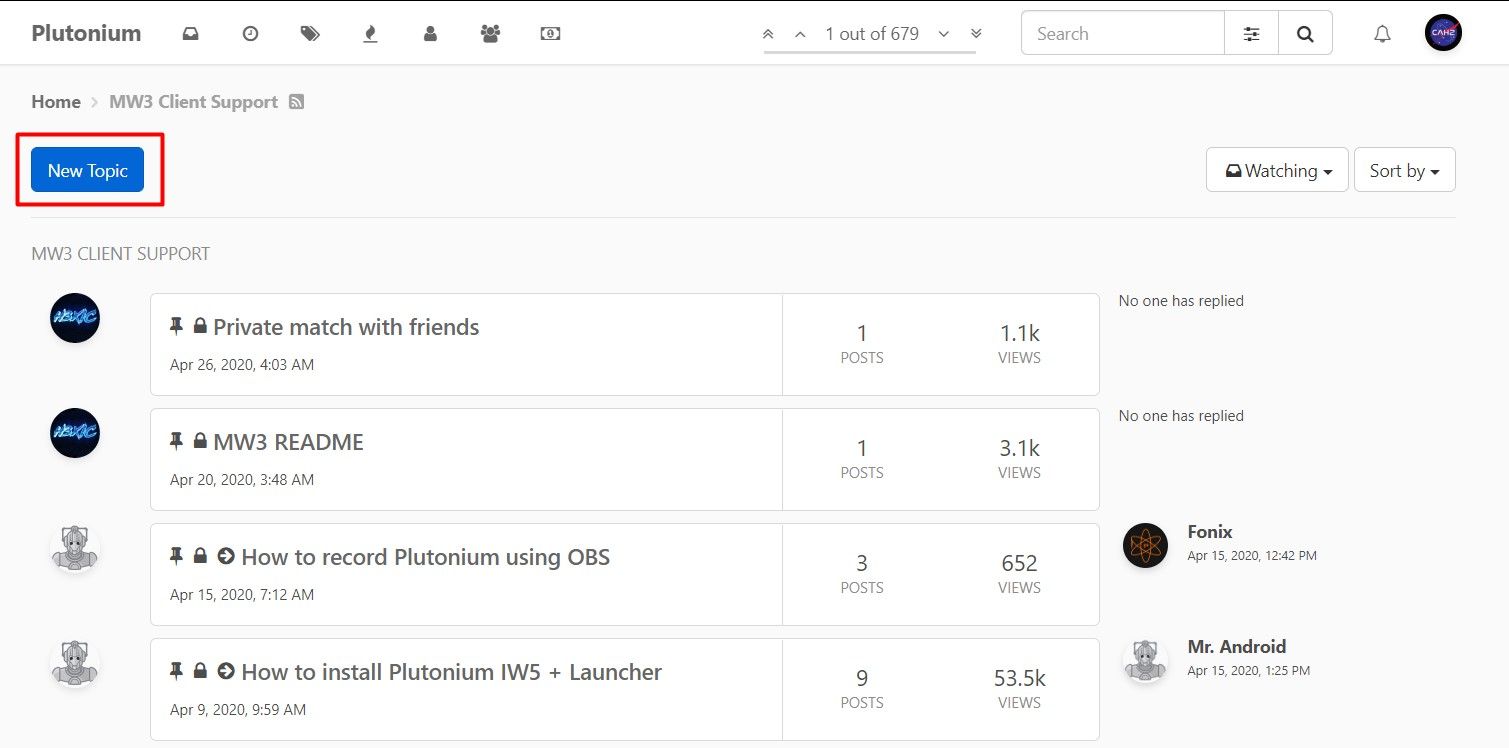Click the '1 out of 679' pagination indicator
The width and height of the screenshot is (1509, 748).
point(871,34)
